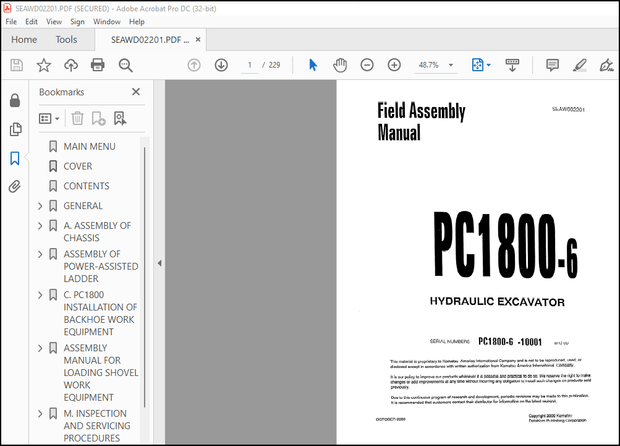Zoom out with minus button
This screenshot has height=446, width=620.
367,65
